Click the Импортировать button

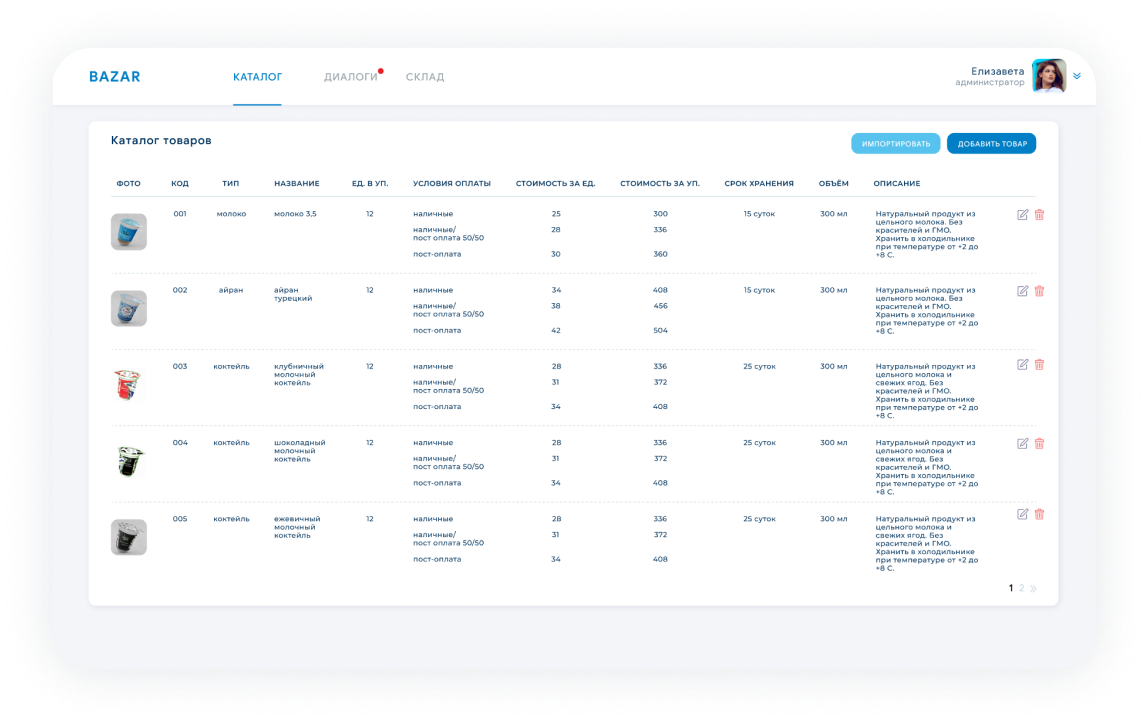click(x=895, y=144)
